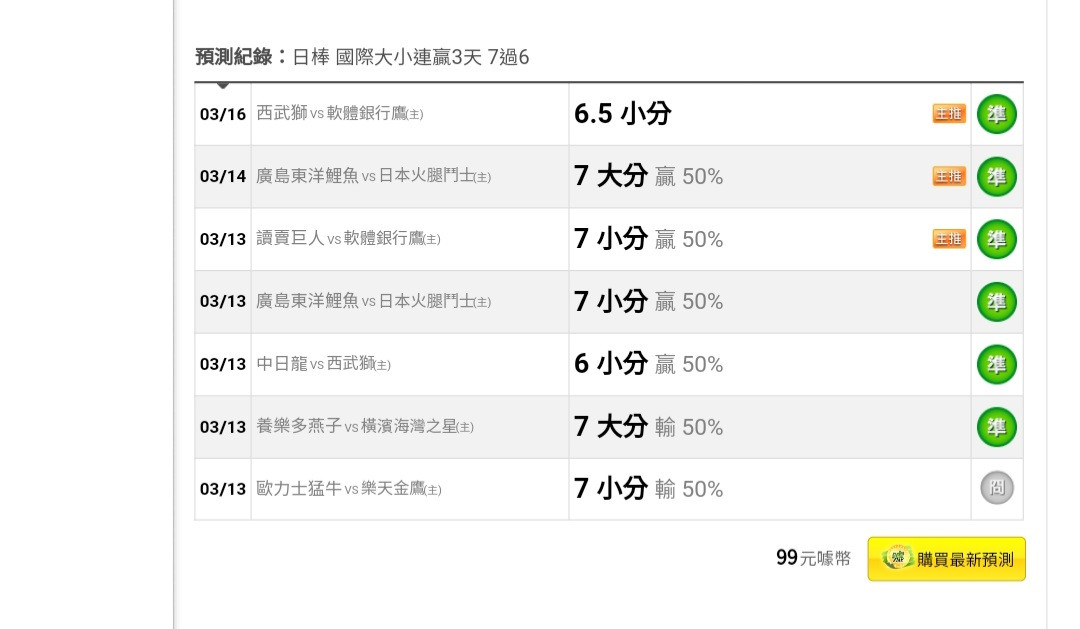Open 歐力士猛牛 vs 樂天金鷹 matchup
The image size is (1080, 629).
(349, 488)
